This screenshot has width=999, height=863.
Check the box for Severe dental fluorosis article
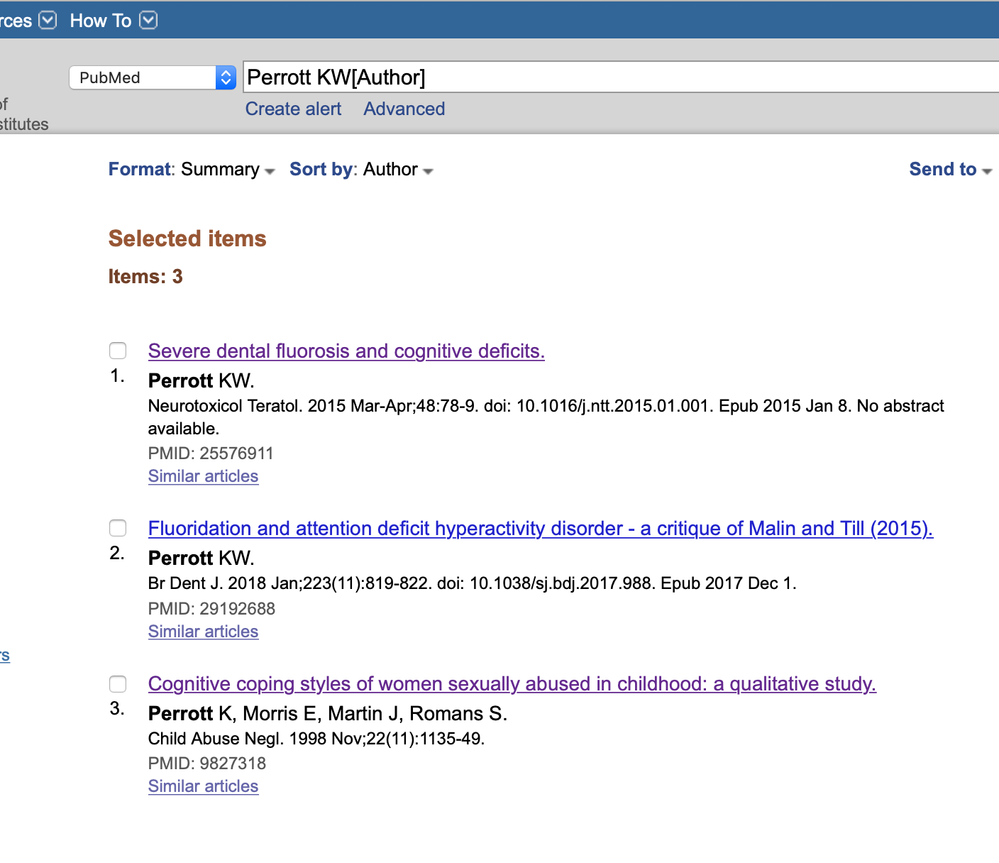118,350
